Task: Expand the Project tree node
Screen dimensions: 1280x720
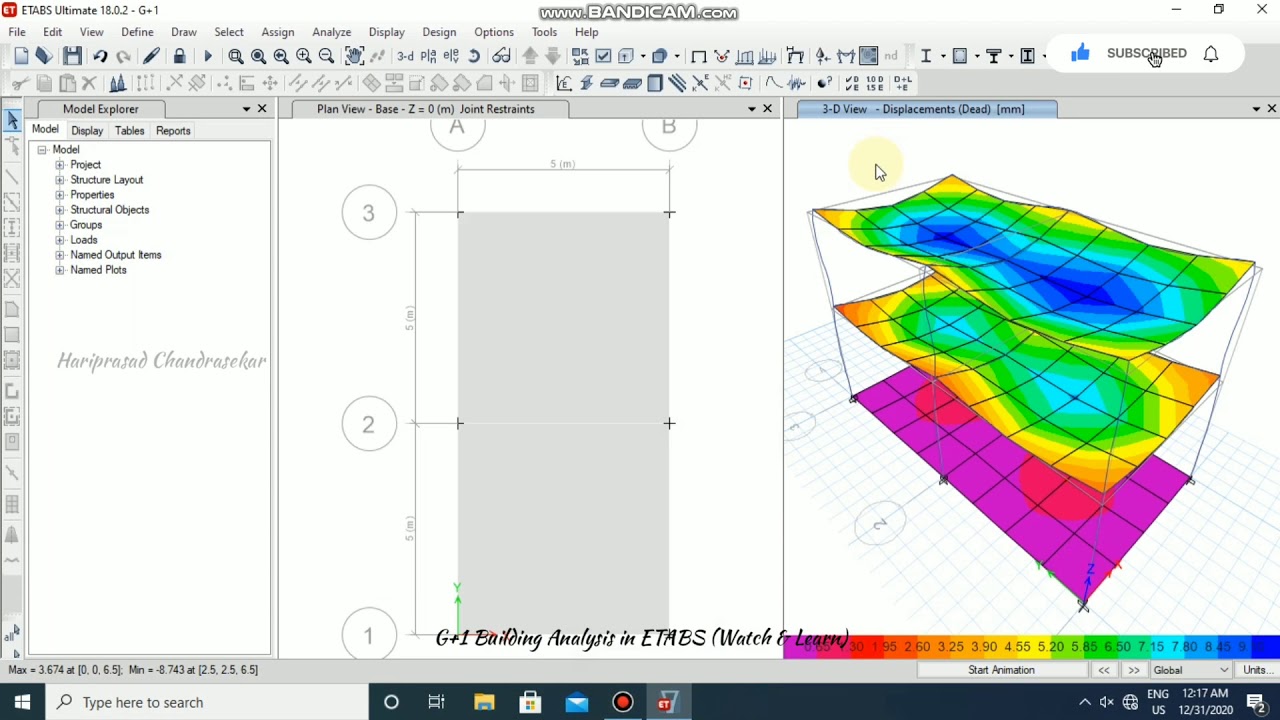Action: tap(60, 165)
